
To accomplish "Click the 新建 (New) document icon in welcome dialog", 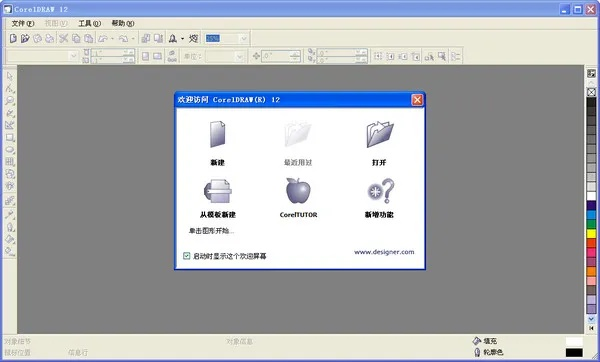I will (217, 134).
